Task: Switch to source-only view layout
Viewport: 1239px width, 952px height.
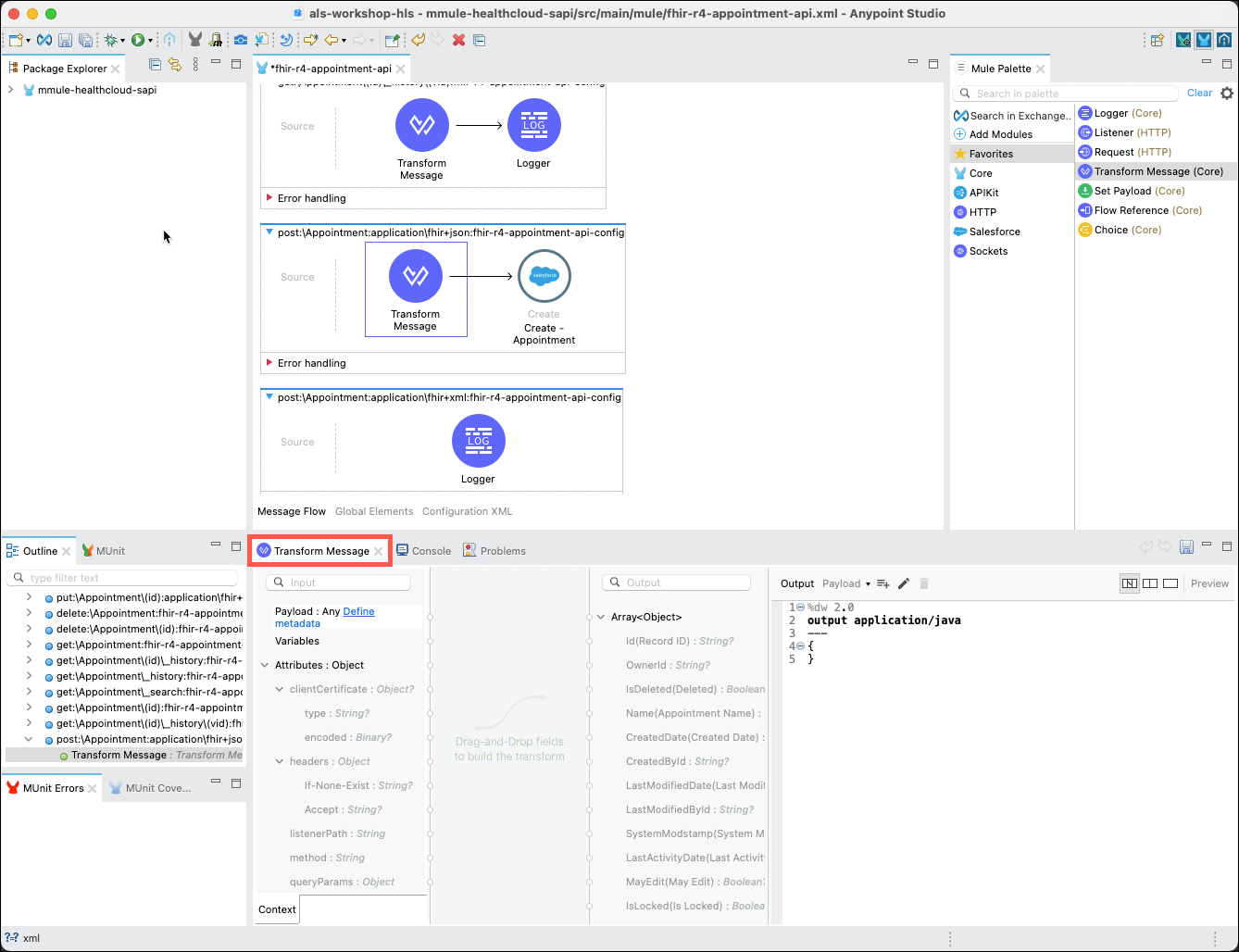Action: 1170,583
